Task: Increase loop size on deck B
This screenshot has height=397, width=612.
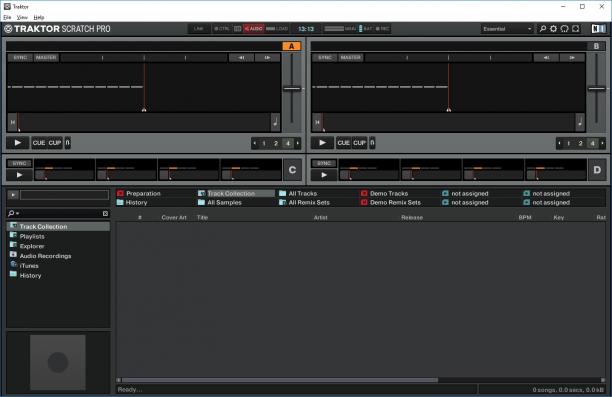Action: [x=602, y=143]
